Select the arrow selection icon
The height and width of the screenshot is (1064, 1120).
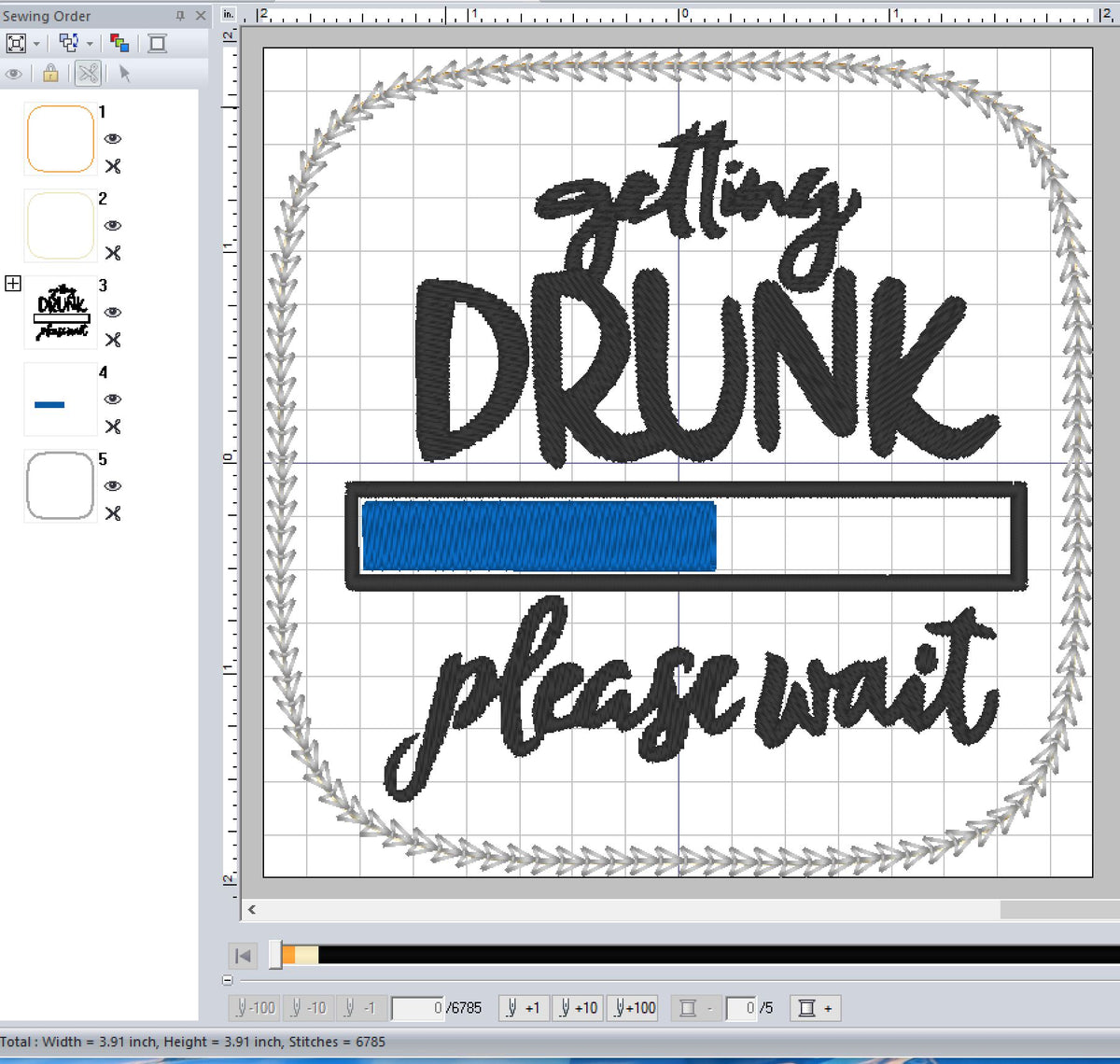pos(126,74)
